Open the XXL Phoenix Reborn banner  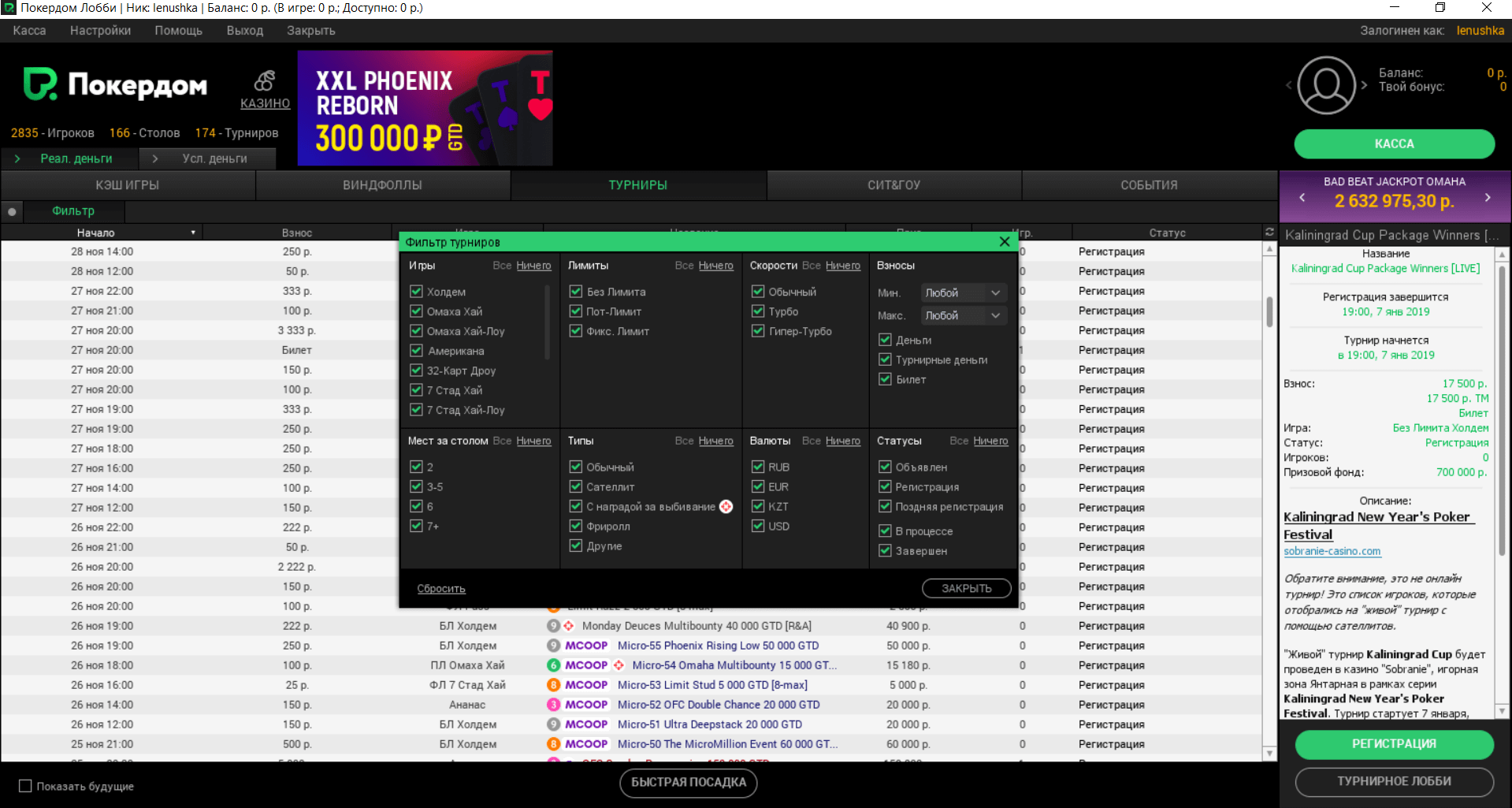tap(425, 108)
